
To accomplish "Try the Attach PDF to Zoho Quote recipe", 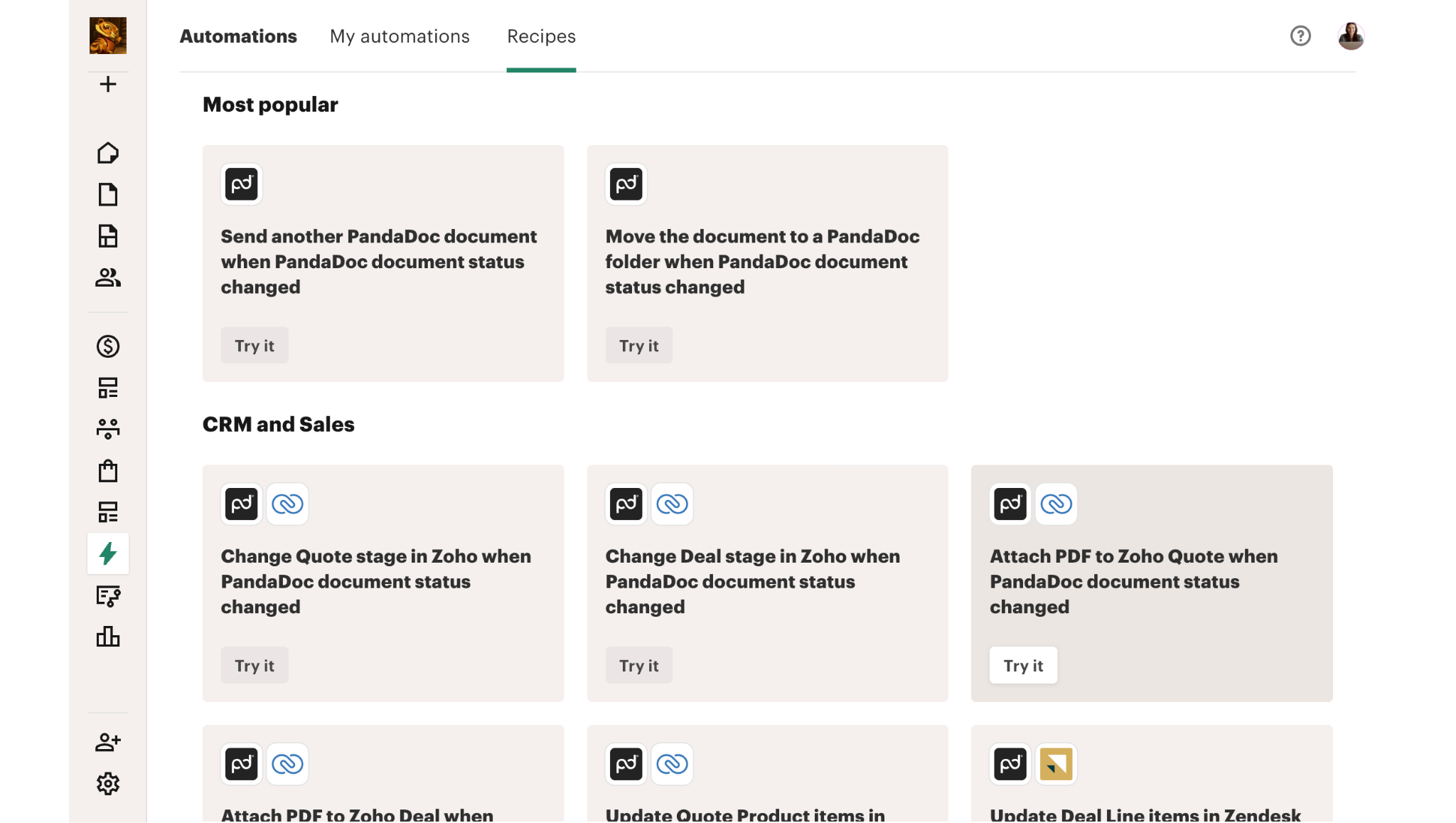I will click(x=1023, y=666).
